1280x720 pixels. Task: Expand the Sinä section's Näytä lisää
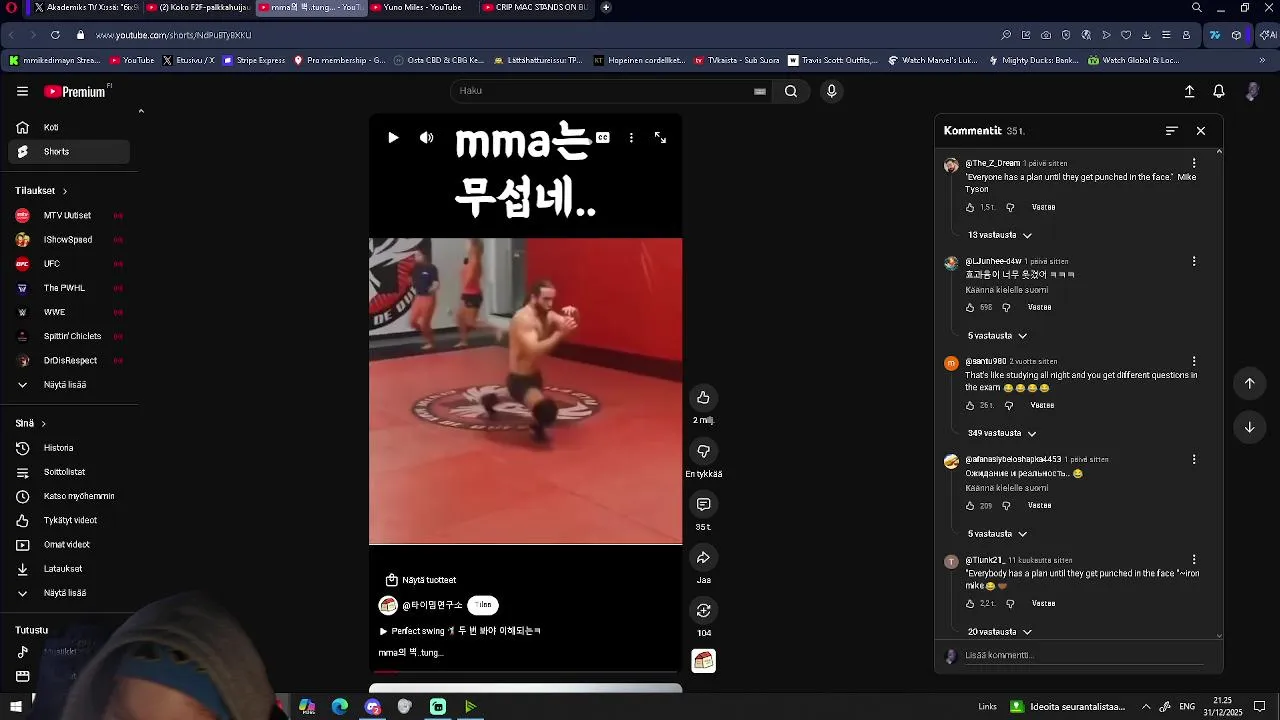coord(70,593)
